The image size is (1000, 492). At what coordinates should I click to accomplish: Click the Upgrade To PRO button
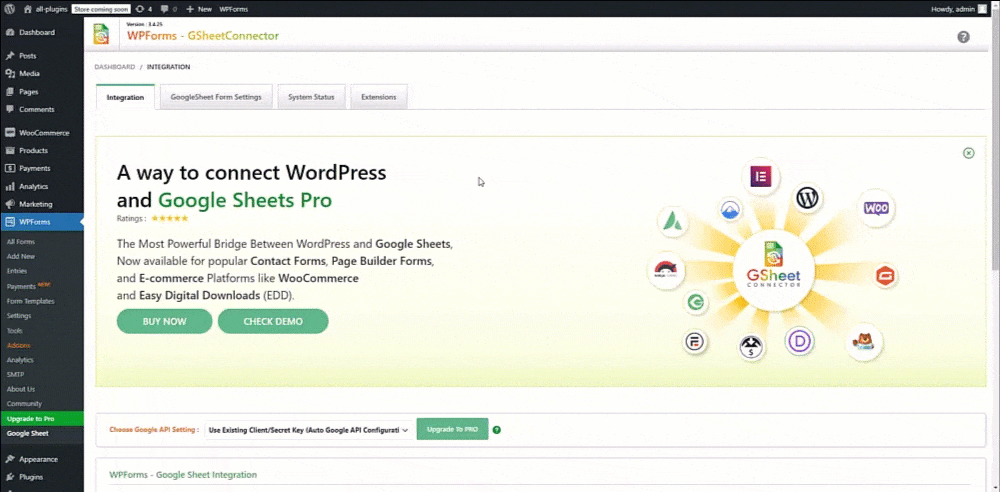pyautogui.click(x=452, y=429)
